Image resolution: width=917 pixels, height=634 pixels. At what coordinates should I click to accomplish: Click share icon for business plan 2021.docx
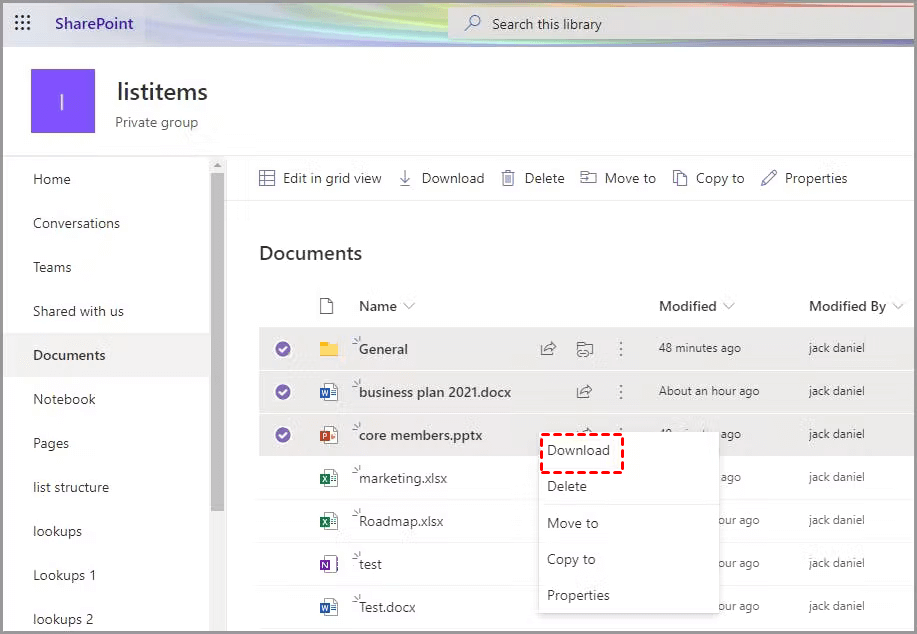coord(584,392)
